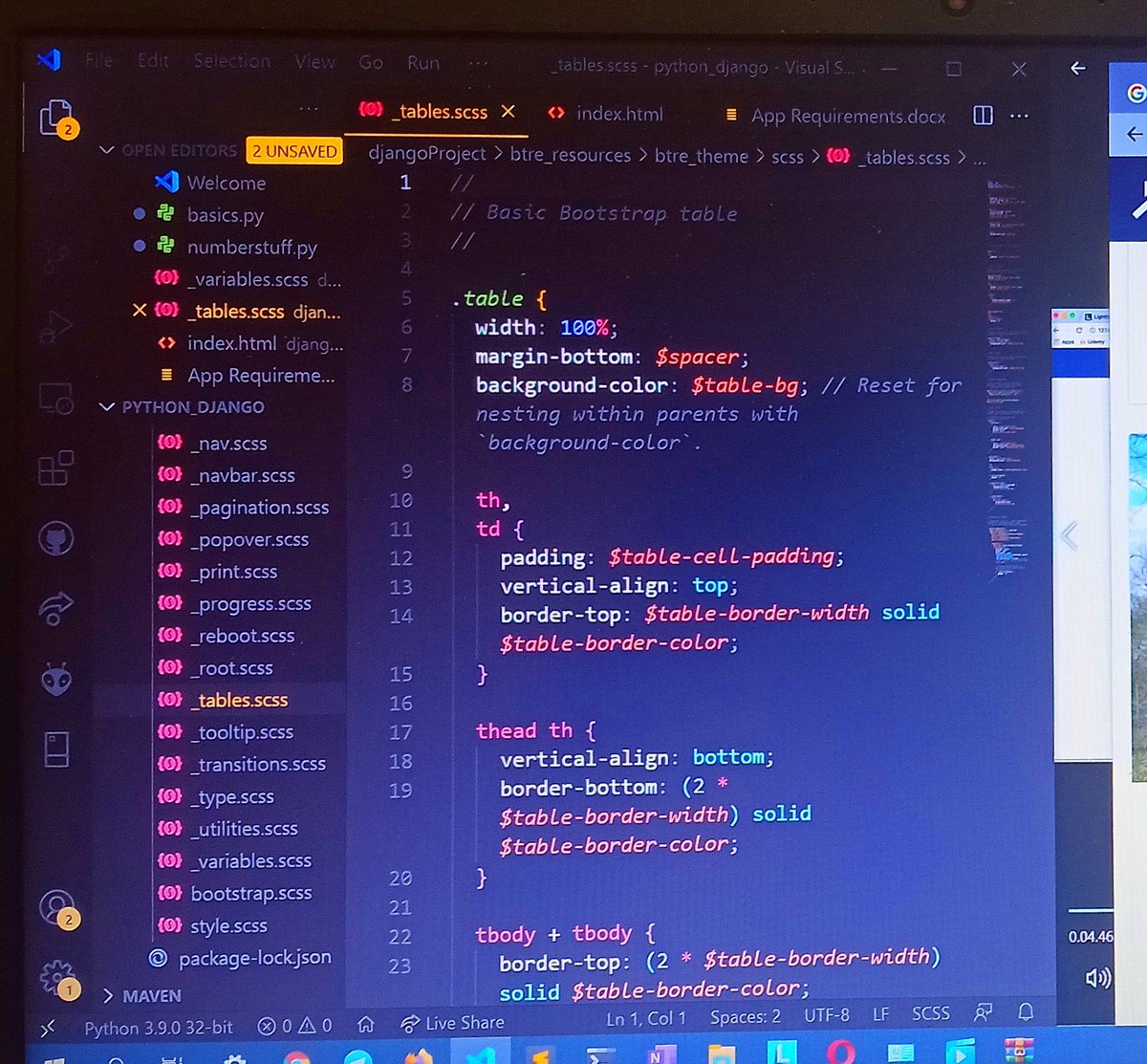
Task: Click the scss breadcrumb folder
Action: click(788, 157)
